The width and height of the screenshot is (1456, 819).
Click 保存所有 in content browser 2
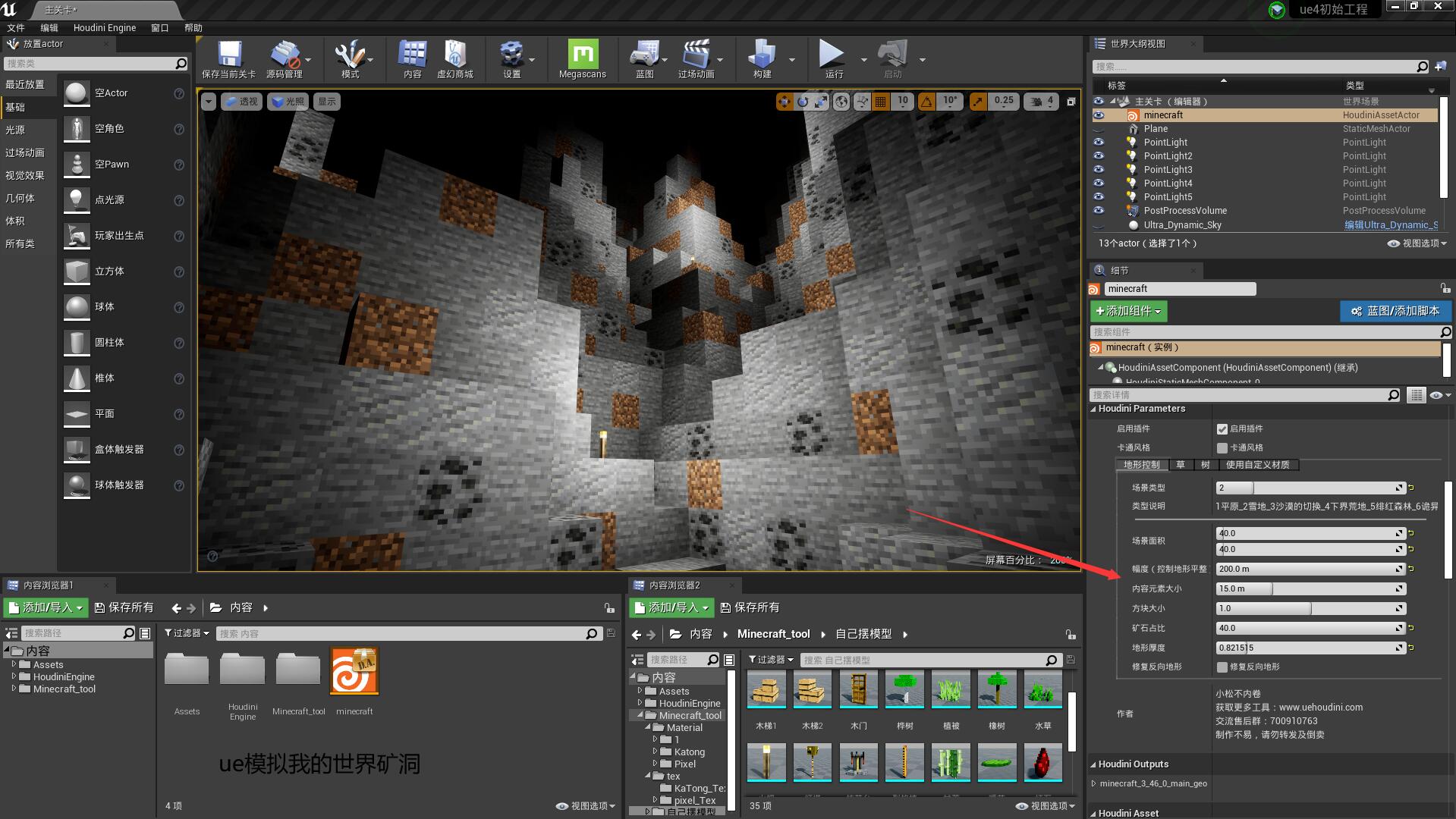(750, 607)
